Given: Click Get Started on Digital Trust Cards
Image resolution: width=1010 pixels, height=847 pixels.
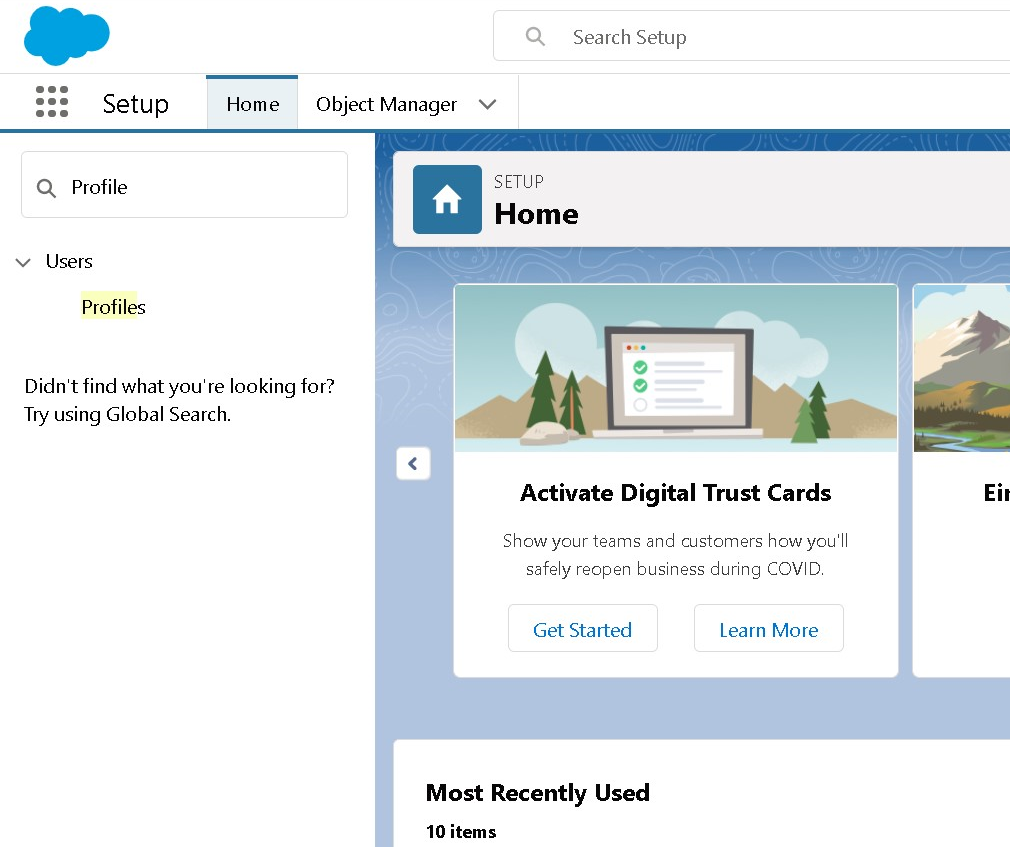Looking at the screenshot, I should point(582,629).
